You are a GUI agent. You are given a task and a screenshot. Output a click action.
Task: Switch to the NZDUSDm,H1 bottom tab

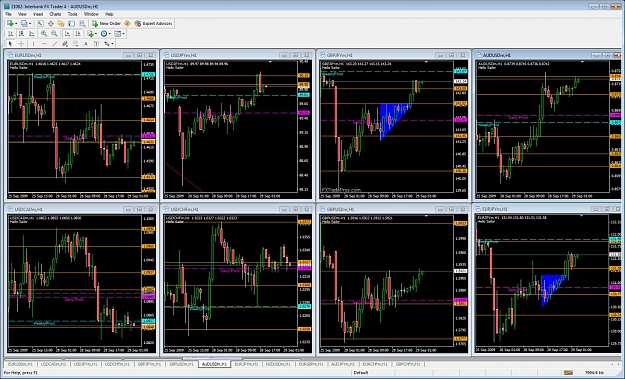[278, 364]
